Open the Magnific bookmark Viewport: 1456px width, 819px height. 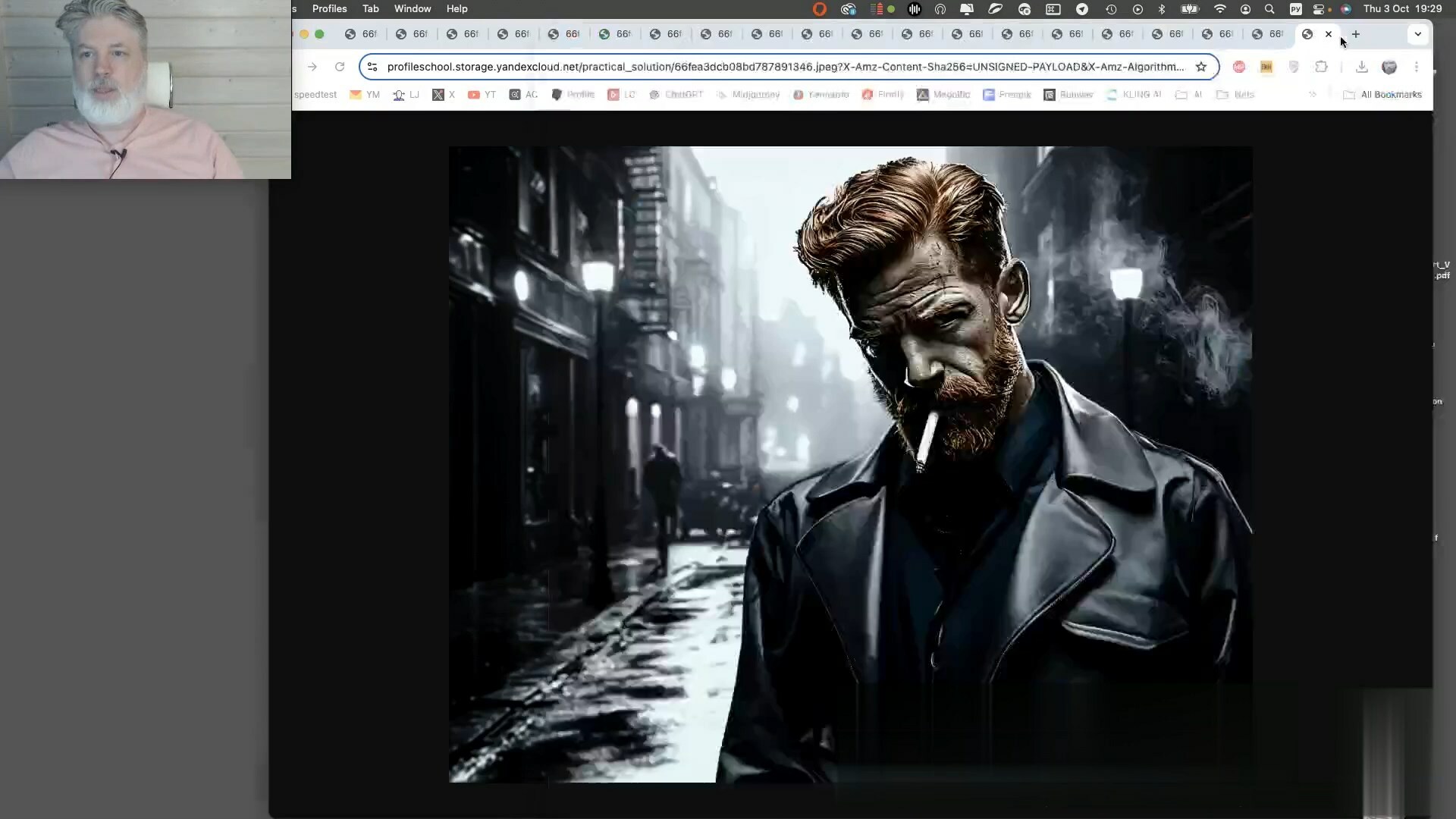click(x=944, y=95)
